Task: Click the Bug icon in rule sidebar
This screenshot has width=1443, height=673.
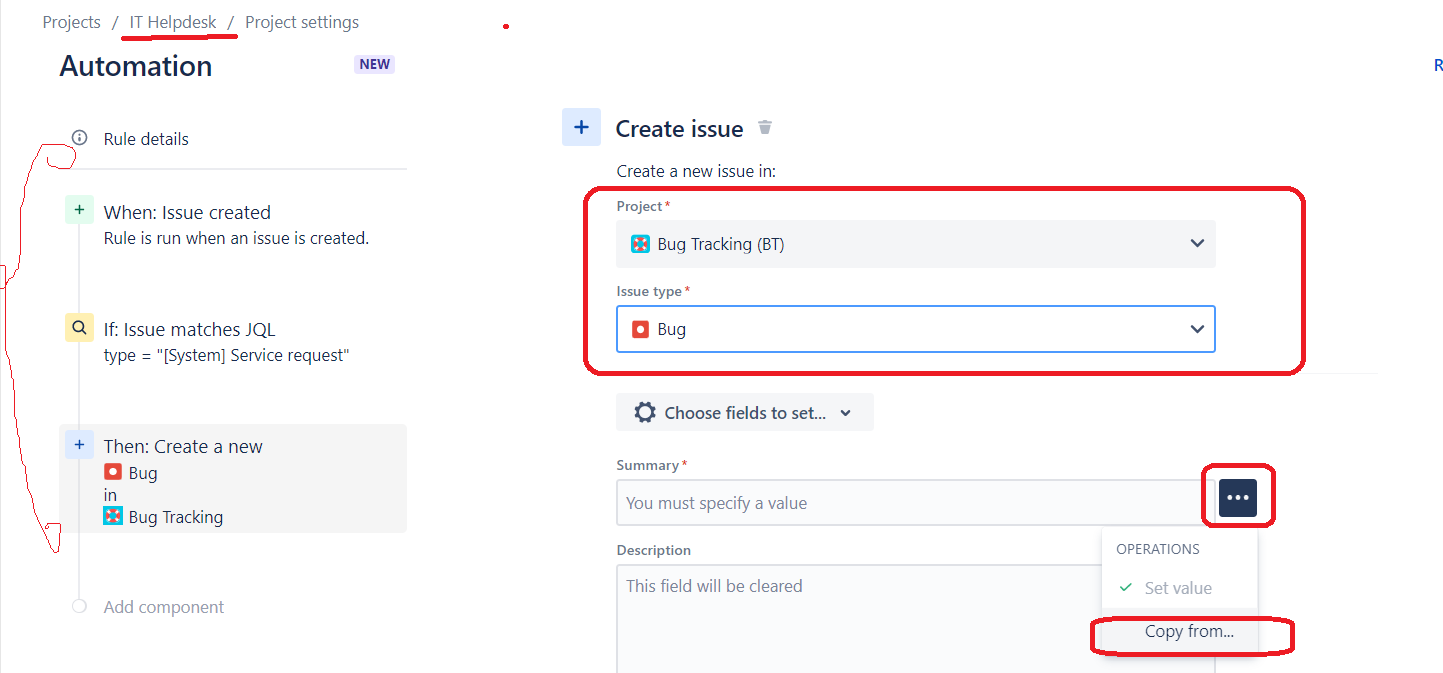Action: [x=113, y=473]
